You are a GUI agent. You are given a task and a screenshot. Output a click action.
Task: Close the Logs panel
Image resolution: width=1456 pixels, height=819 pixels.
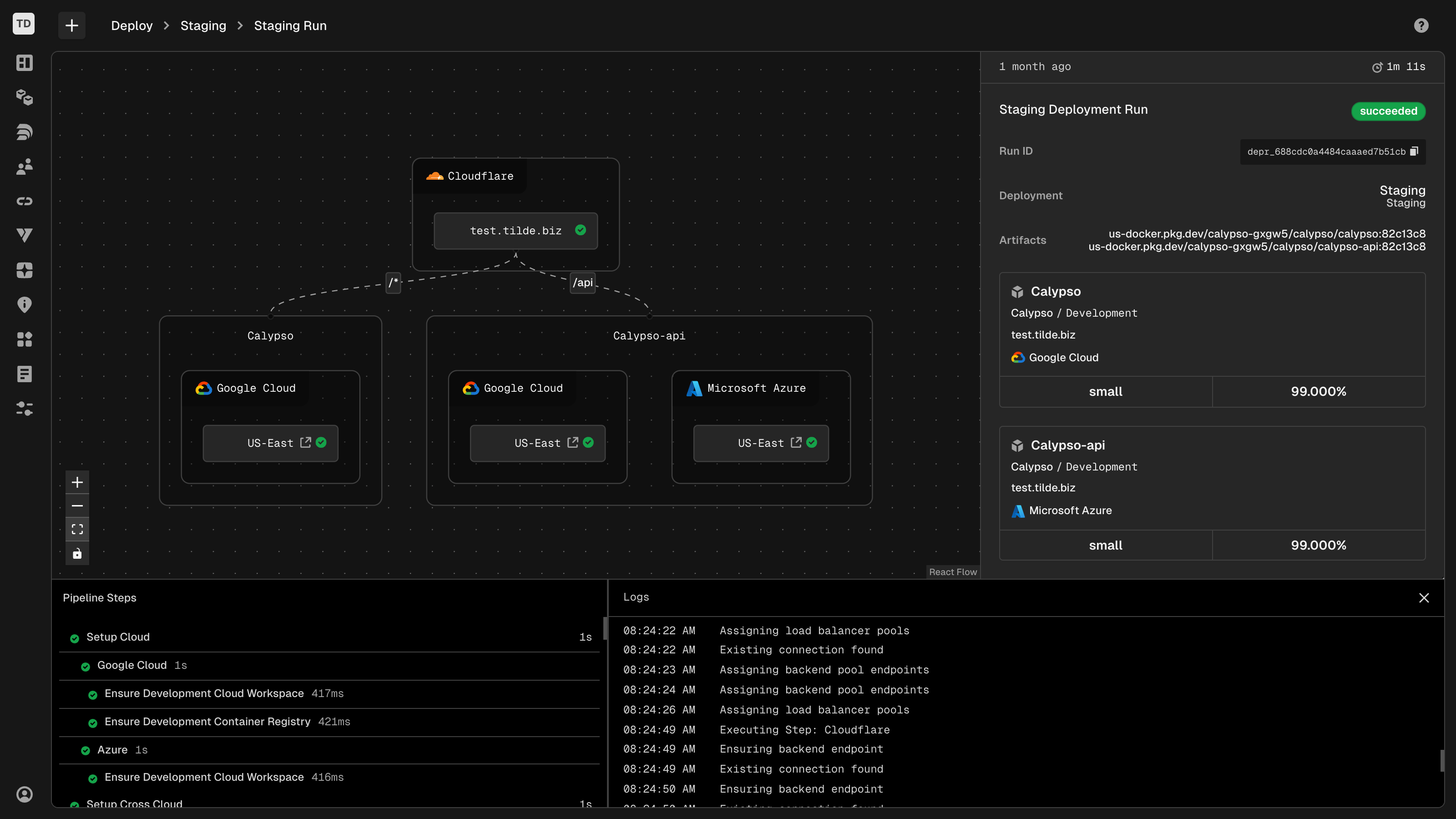click(x=1424, y=598)
